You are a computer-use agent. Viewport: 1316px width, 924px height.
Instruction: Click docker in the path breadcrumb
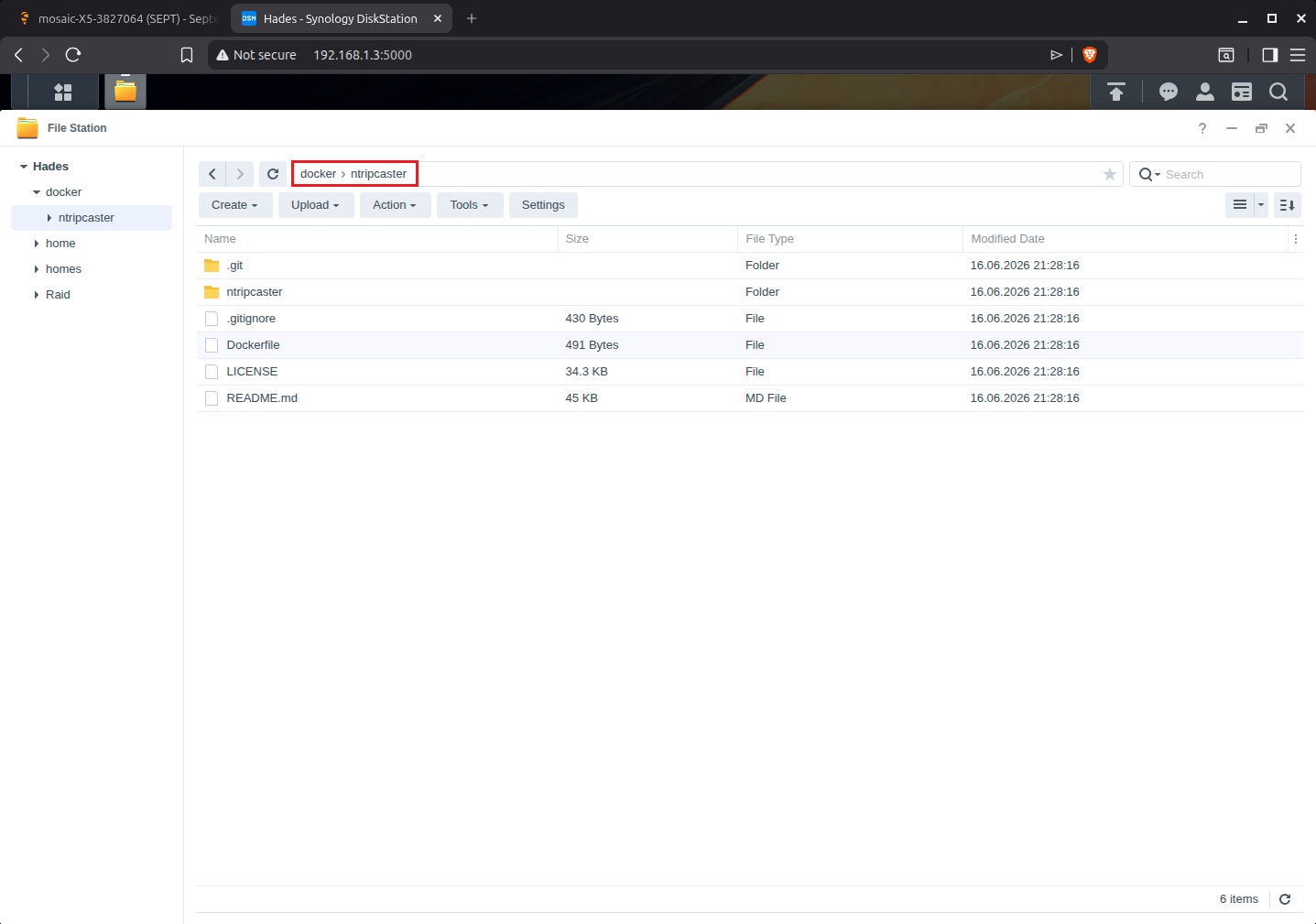(x=318, y=174)
